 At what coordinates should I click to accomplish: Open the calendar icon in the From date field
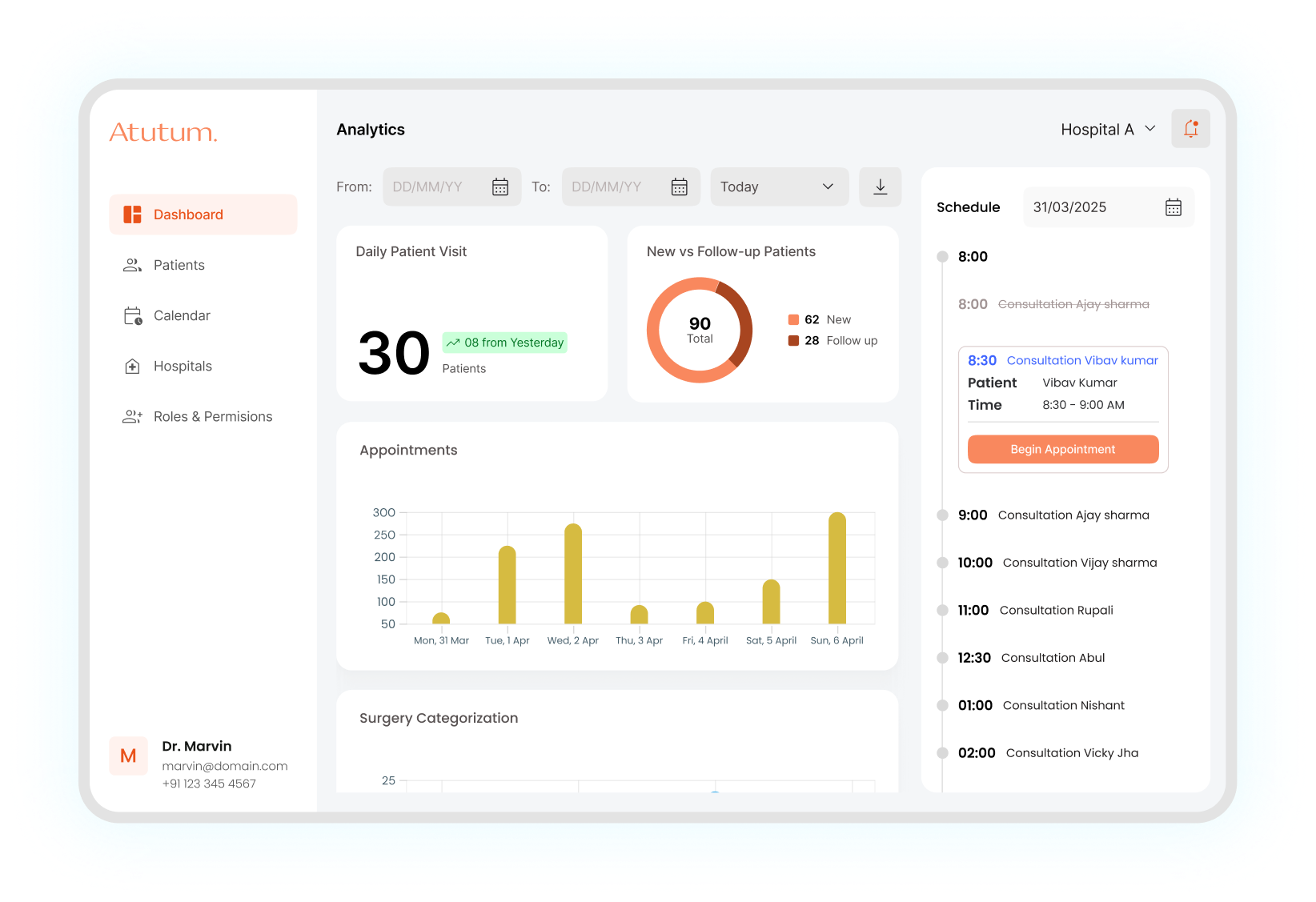(x=500, y=186)
